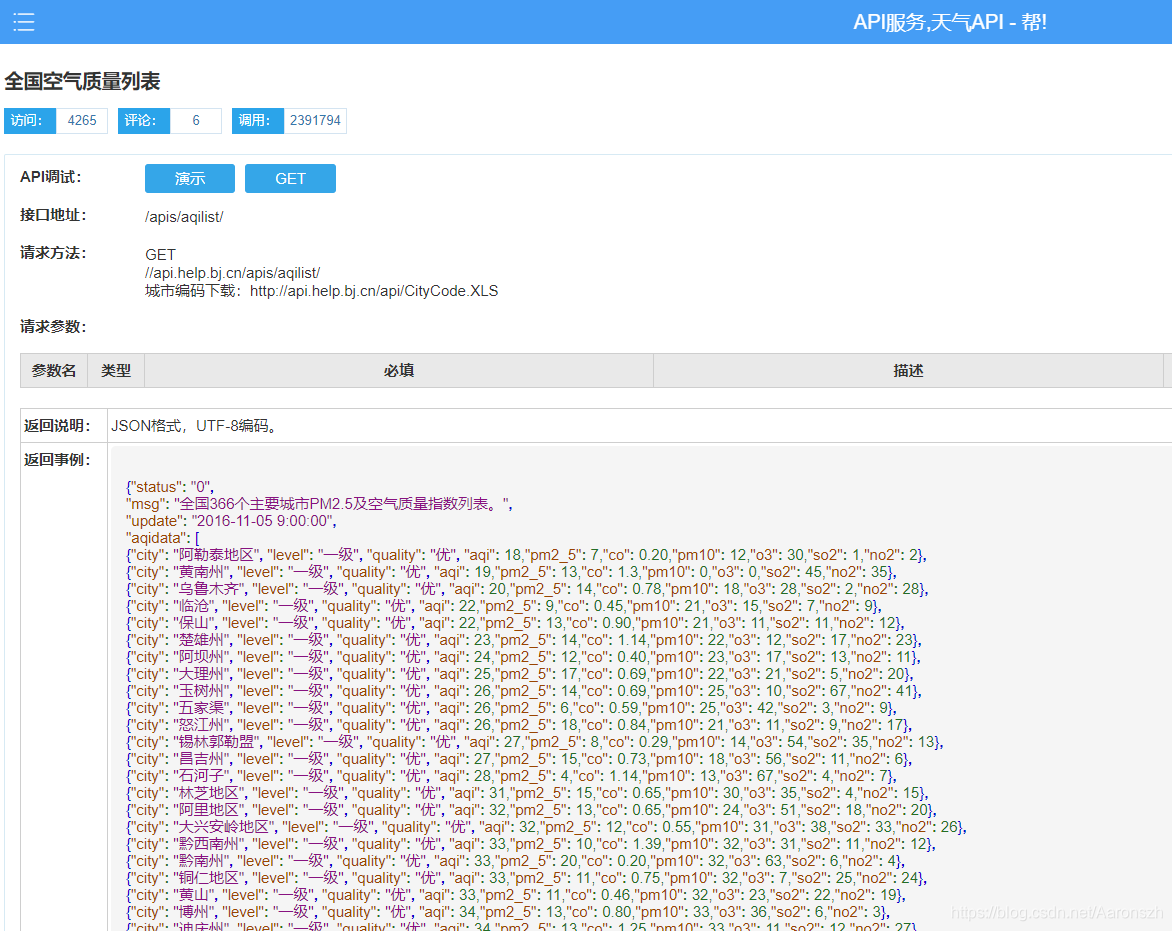Click the 昌吉州 city data row

tap(519, 759)
